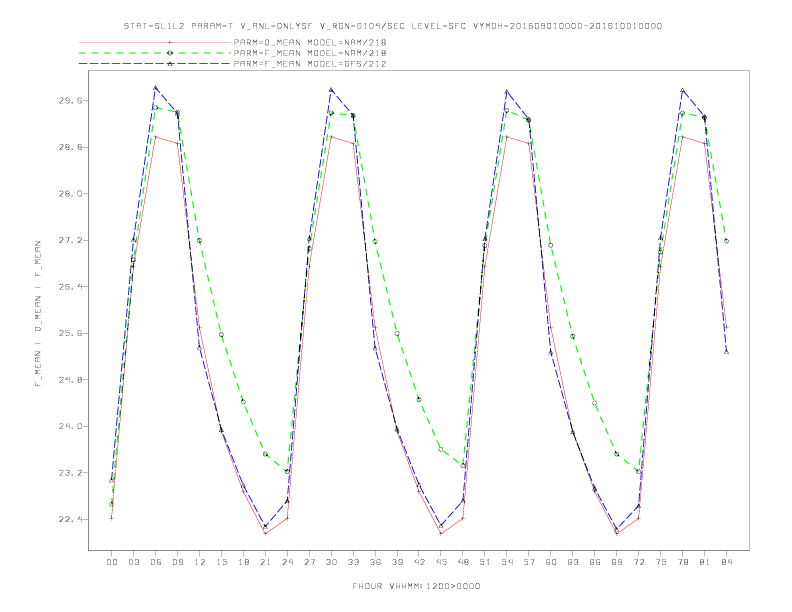Click x-axis forecast hour label 42

(x=419, y=562)
